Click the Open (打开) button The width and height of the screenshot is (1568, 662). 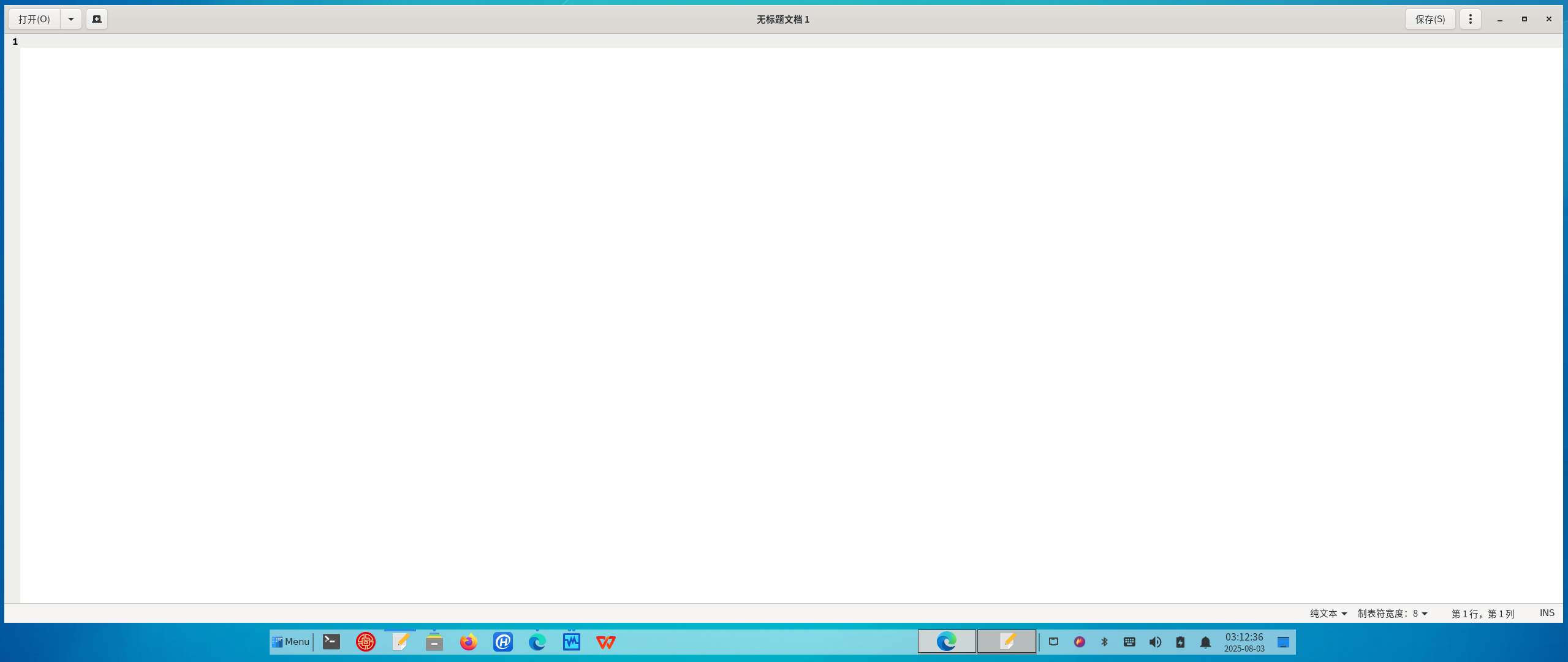[34, 19]
